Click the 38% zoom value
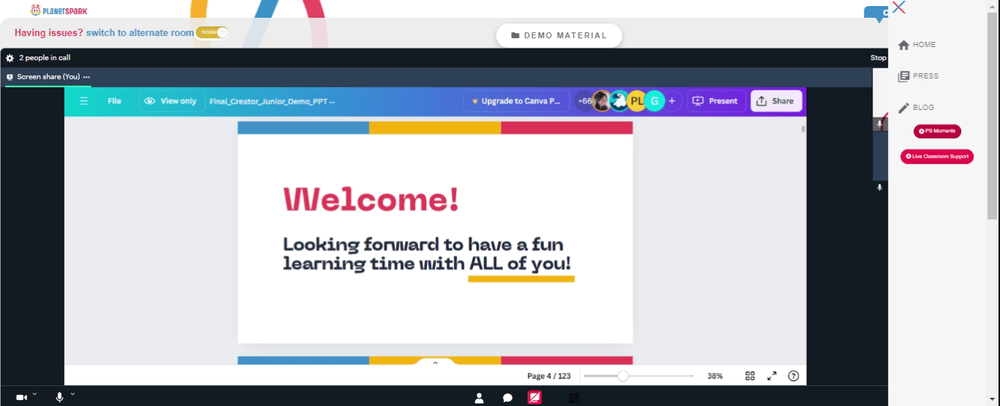 click(715, 376)
